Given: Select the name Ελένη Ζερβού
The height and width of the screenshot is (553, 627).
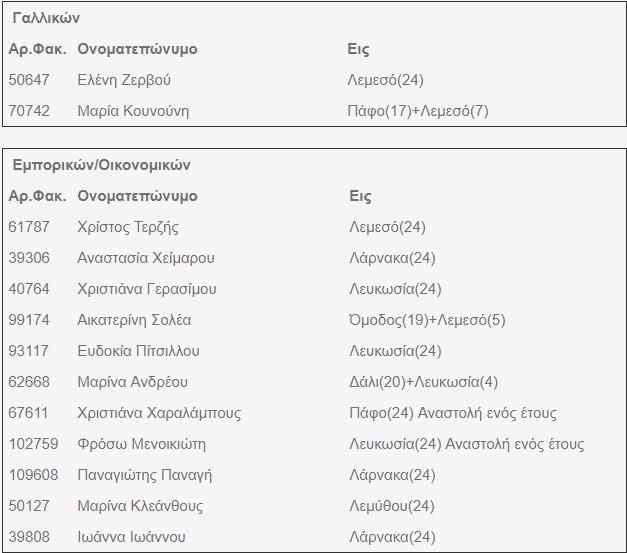Looking at the screenshot, I should (124, 80).
